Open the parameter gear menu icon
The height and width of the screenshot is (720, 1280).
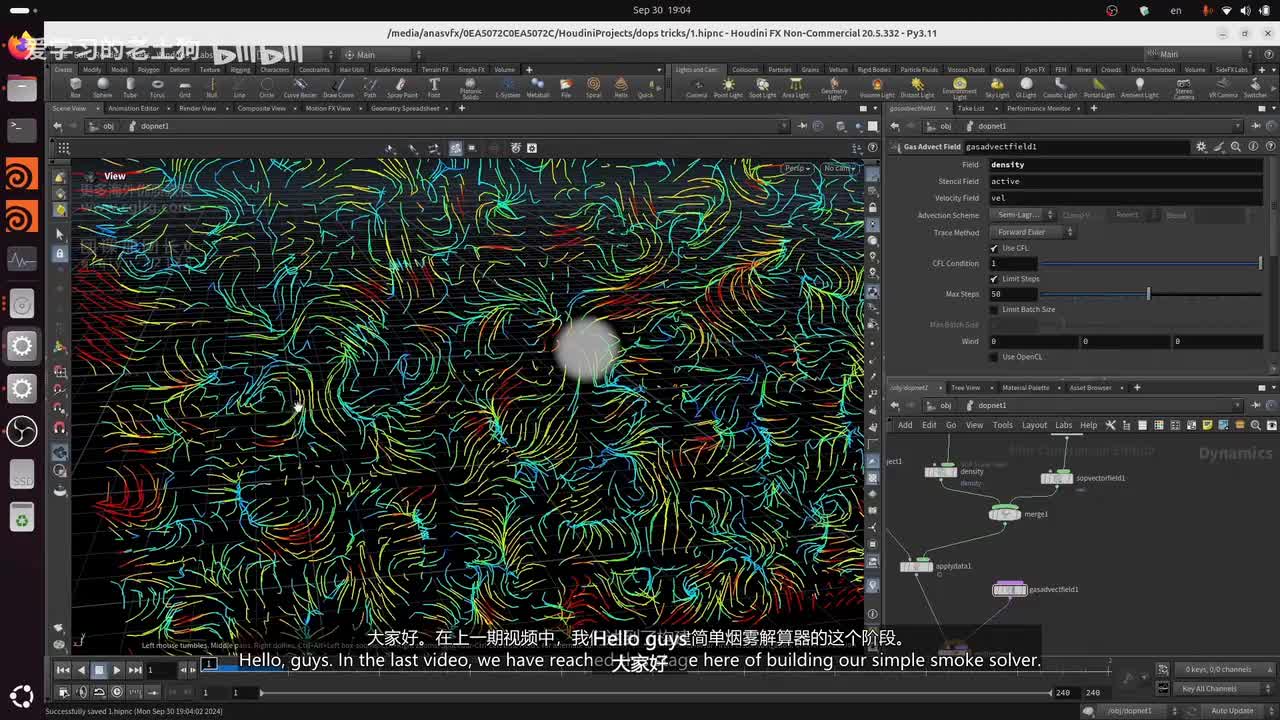(x=1201, y=147)
